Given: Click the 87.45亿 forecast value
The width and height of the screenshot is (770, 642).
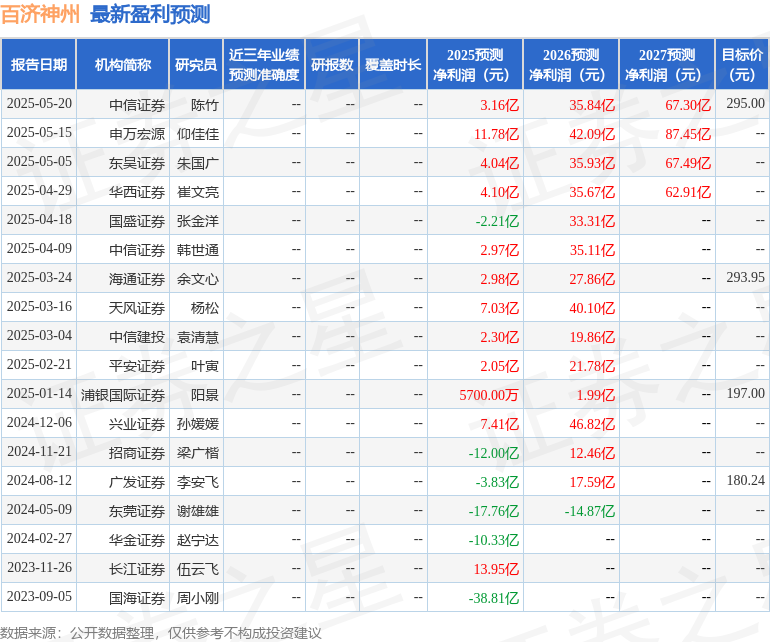Looking at the screenshot, I should tap(688, 134).
